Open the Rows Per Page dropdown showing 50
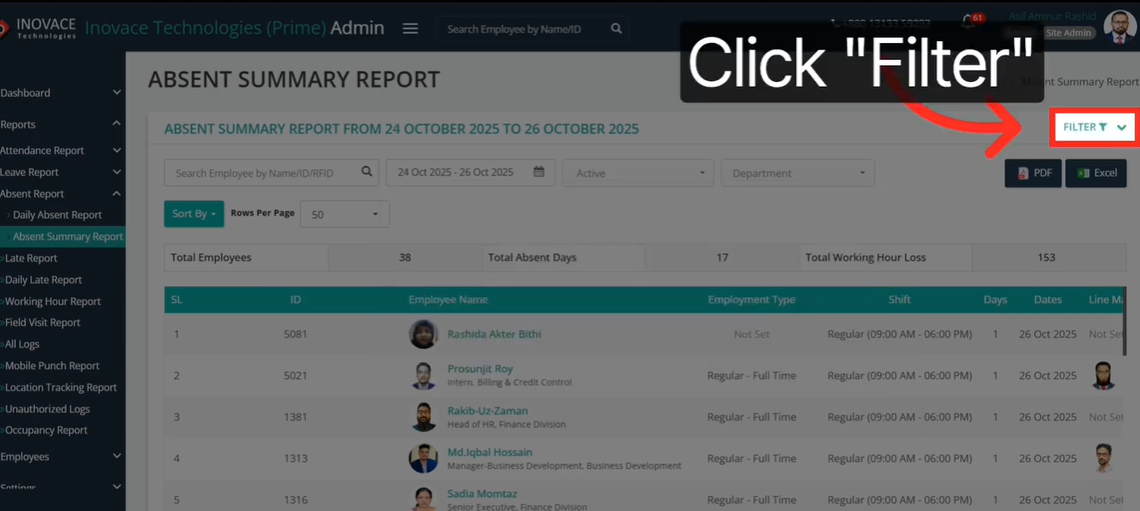The width and height of the screenshot is (1140, 511). tap(345, 214)
